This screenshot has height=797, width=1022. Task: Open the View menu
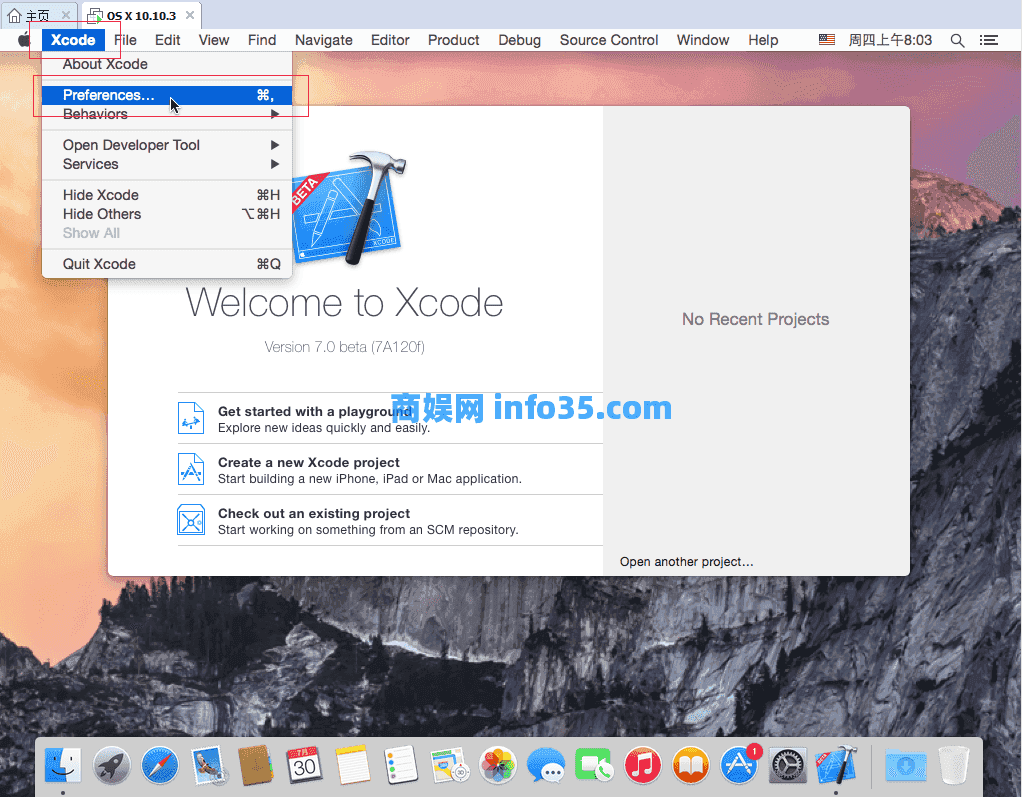coord(214,40)
